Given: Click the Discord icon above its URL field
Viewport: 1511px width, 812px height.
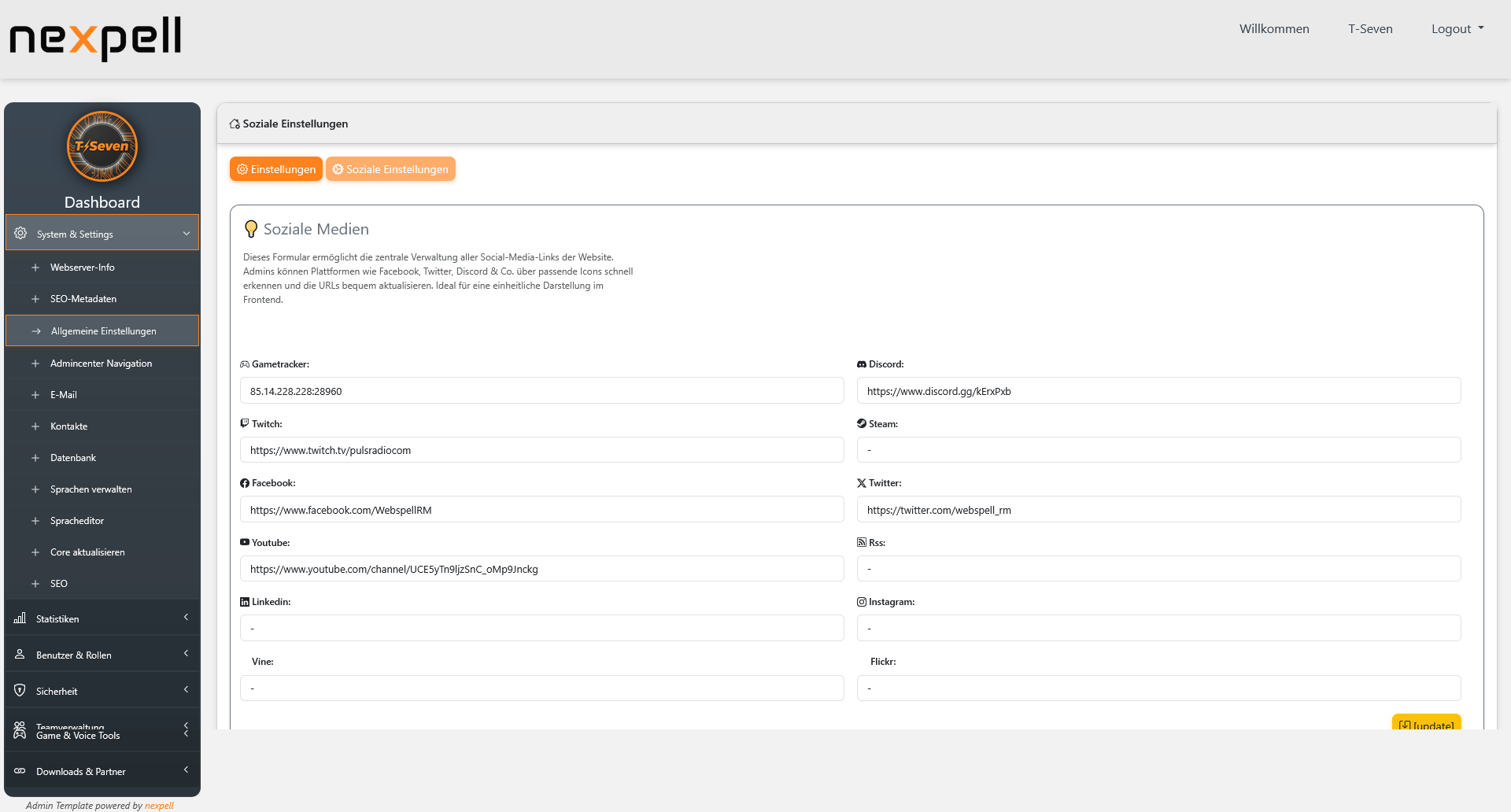Looking at the screenshot, I should pos(861,364).
